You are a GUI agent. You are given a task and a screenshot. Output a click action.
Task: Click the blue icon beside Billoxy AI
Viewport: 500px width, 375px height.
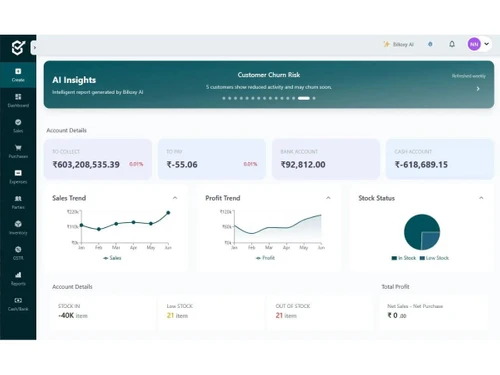point(430,44)
